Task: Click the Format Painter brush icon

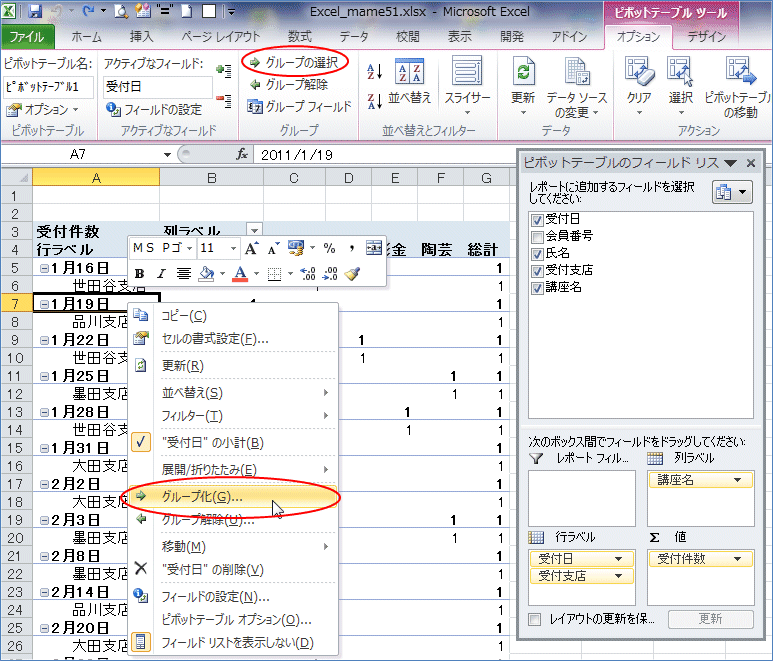Action: click(x=352, y=273)
